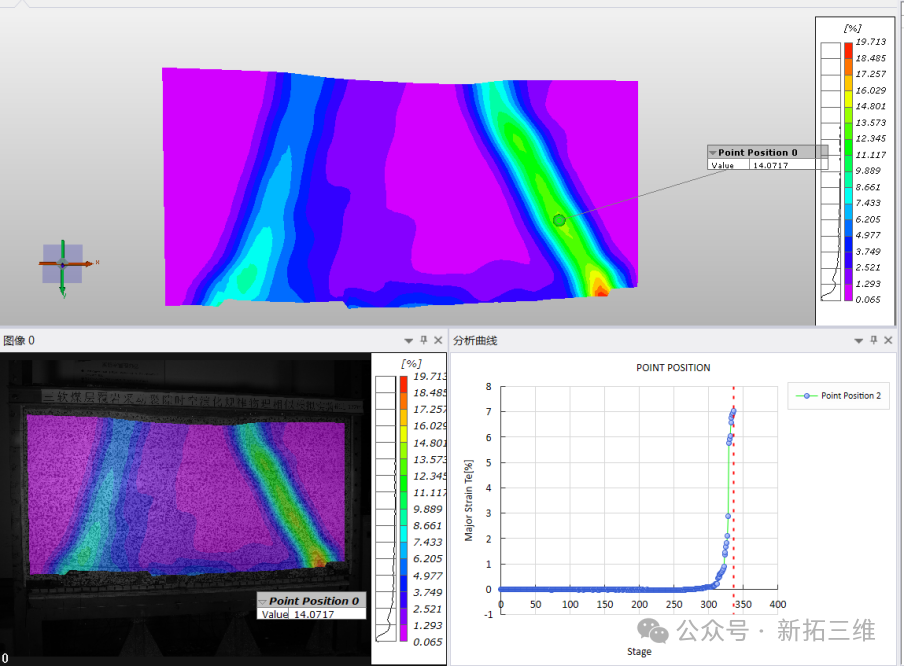
Task: Click the Value 14.0717 field in the annotation
Action: coord(770,165)
